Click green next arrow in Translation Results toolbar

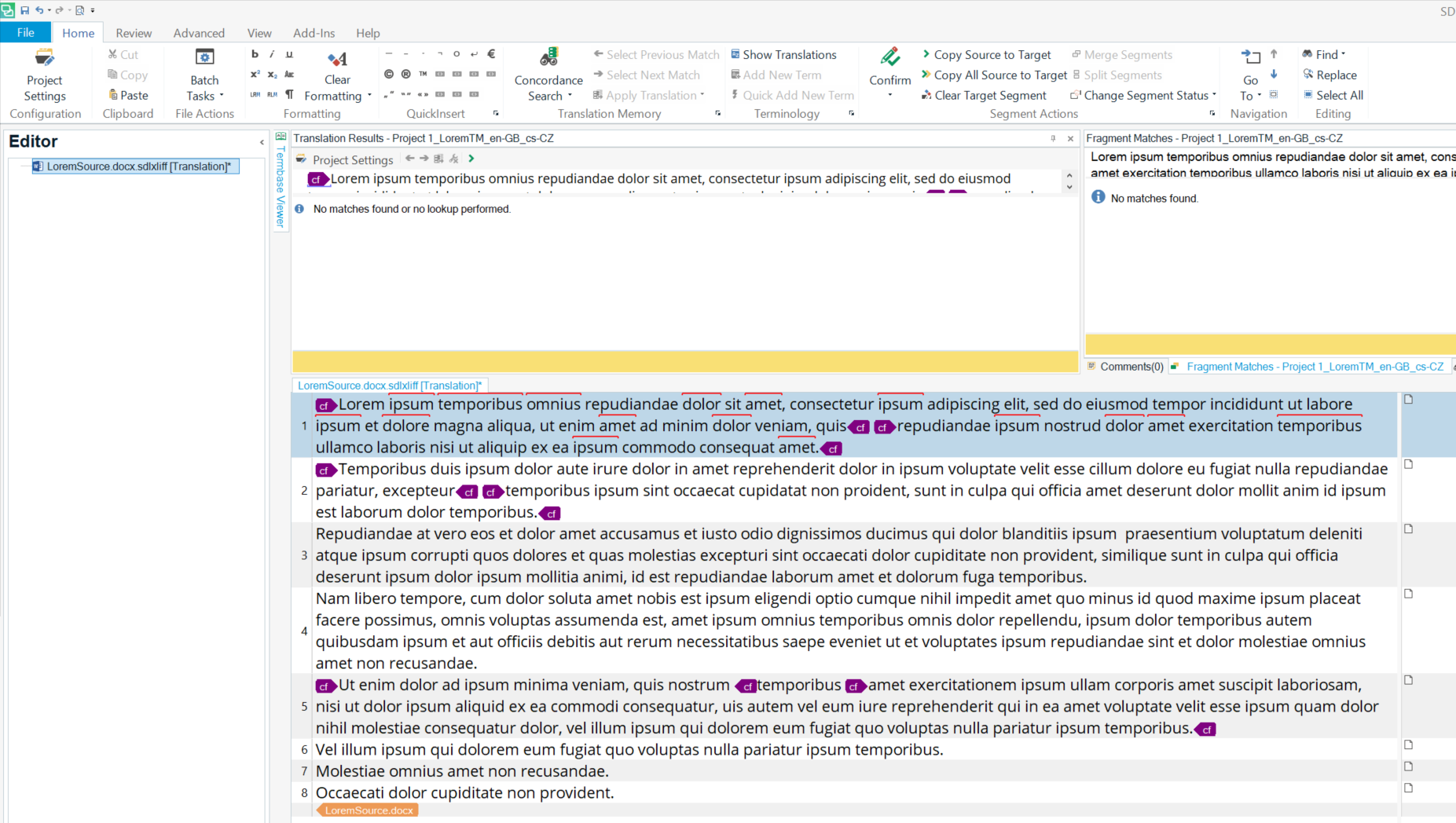pyautogui.click(x=471, y=159)
